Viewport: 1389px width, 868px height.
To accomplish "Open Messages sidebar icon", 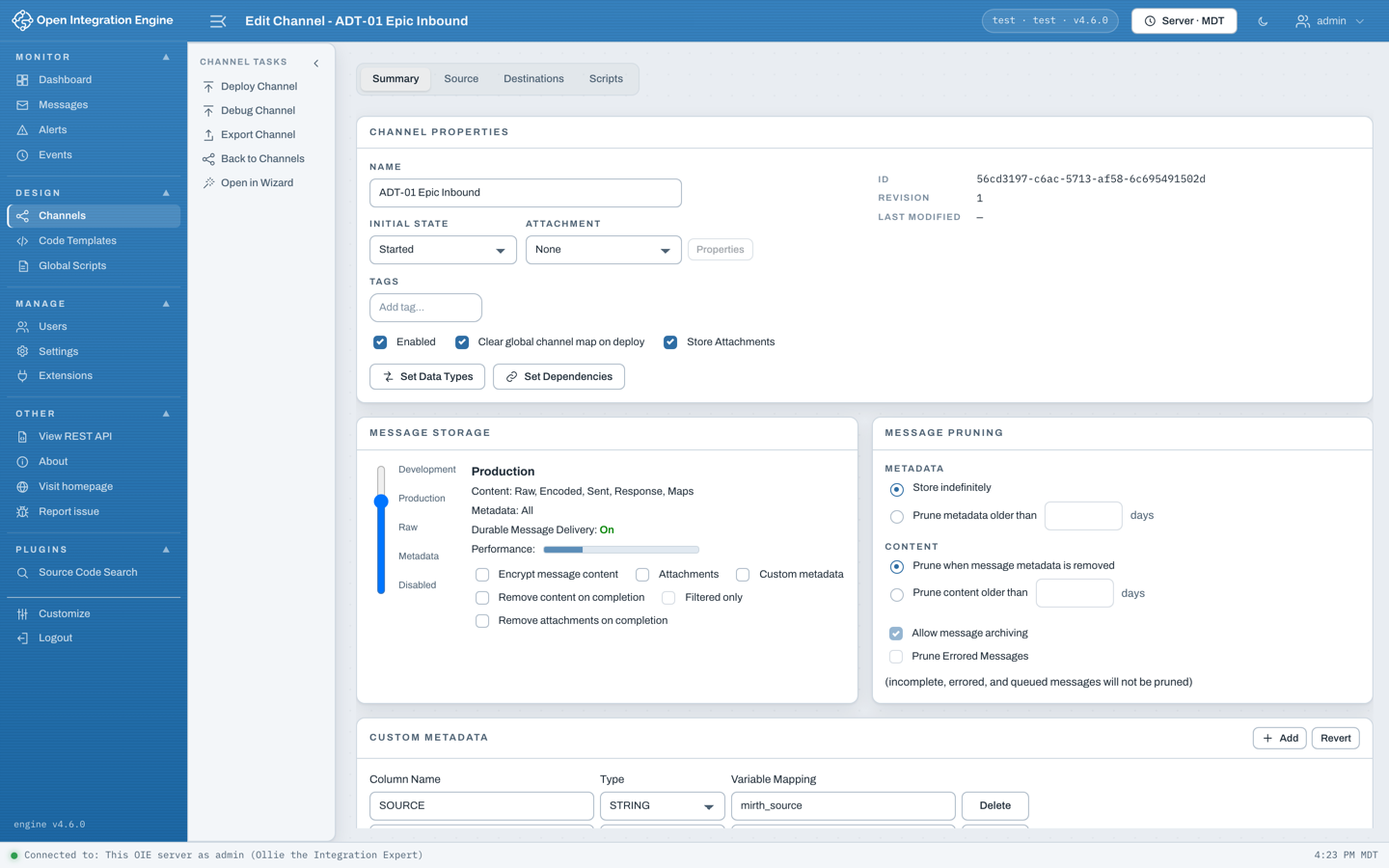I will [x=22, y=105].
